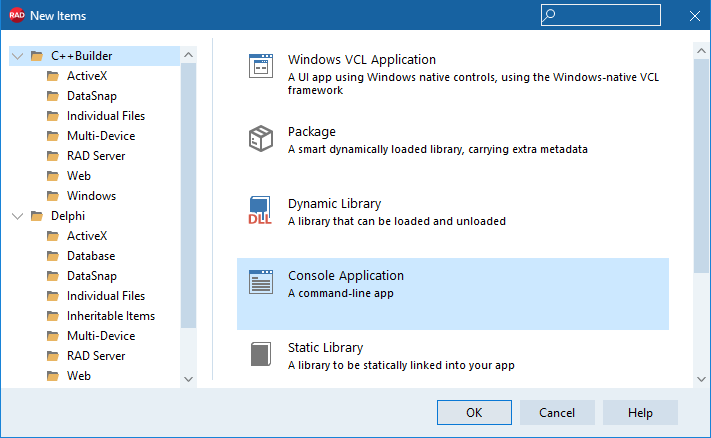Open ActiveX under Delphi

tap(87, 236)
